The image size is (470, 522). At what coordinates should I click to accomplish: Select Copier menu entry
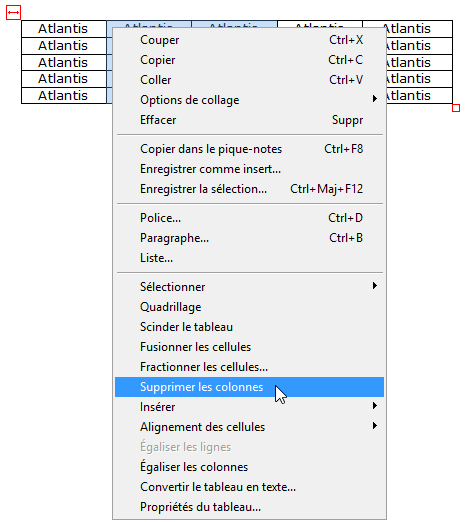coord(249,60)
